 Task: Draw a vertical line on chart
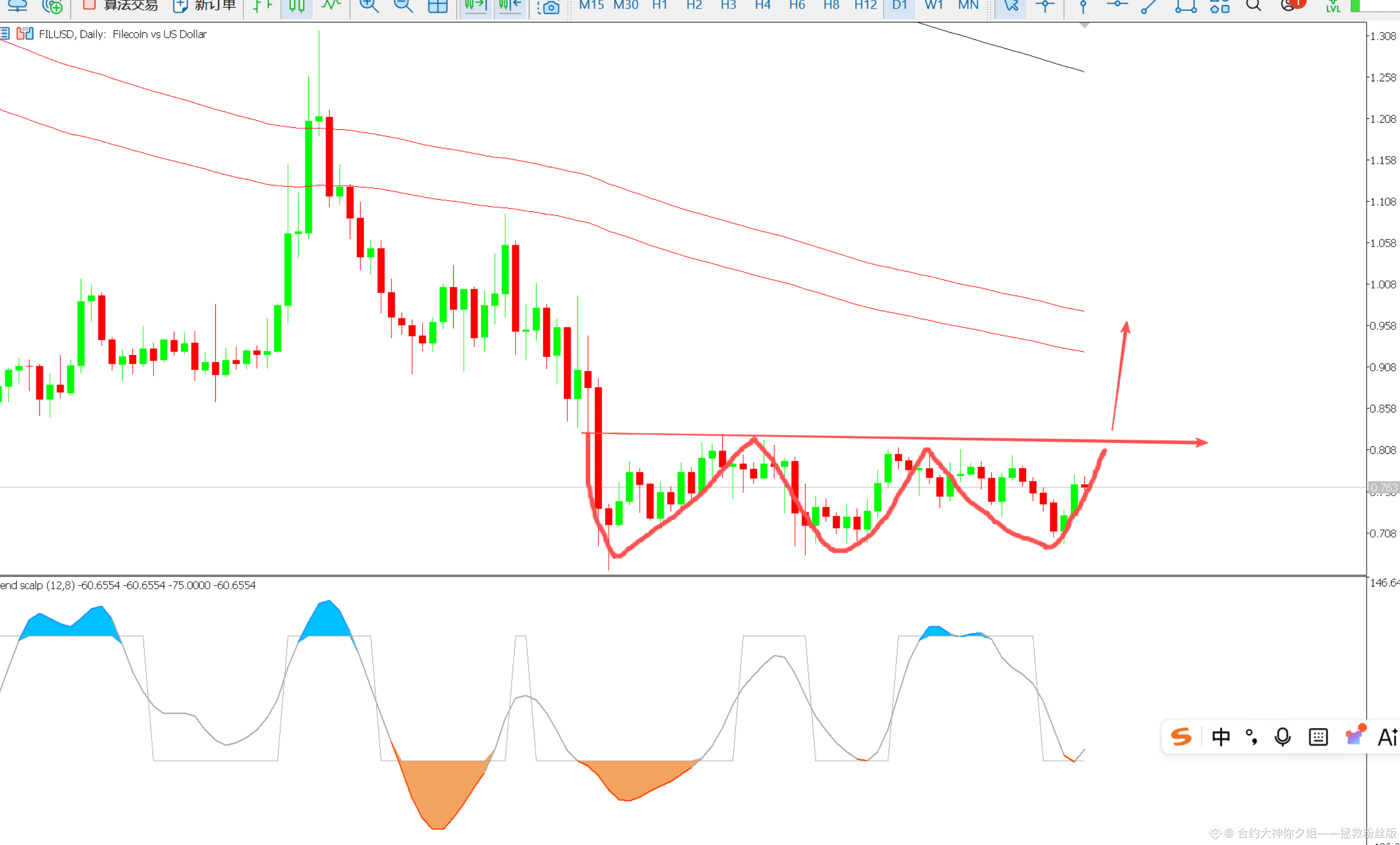tap(1083, 6)
